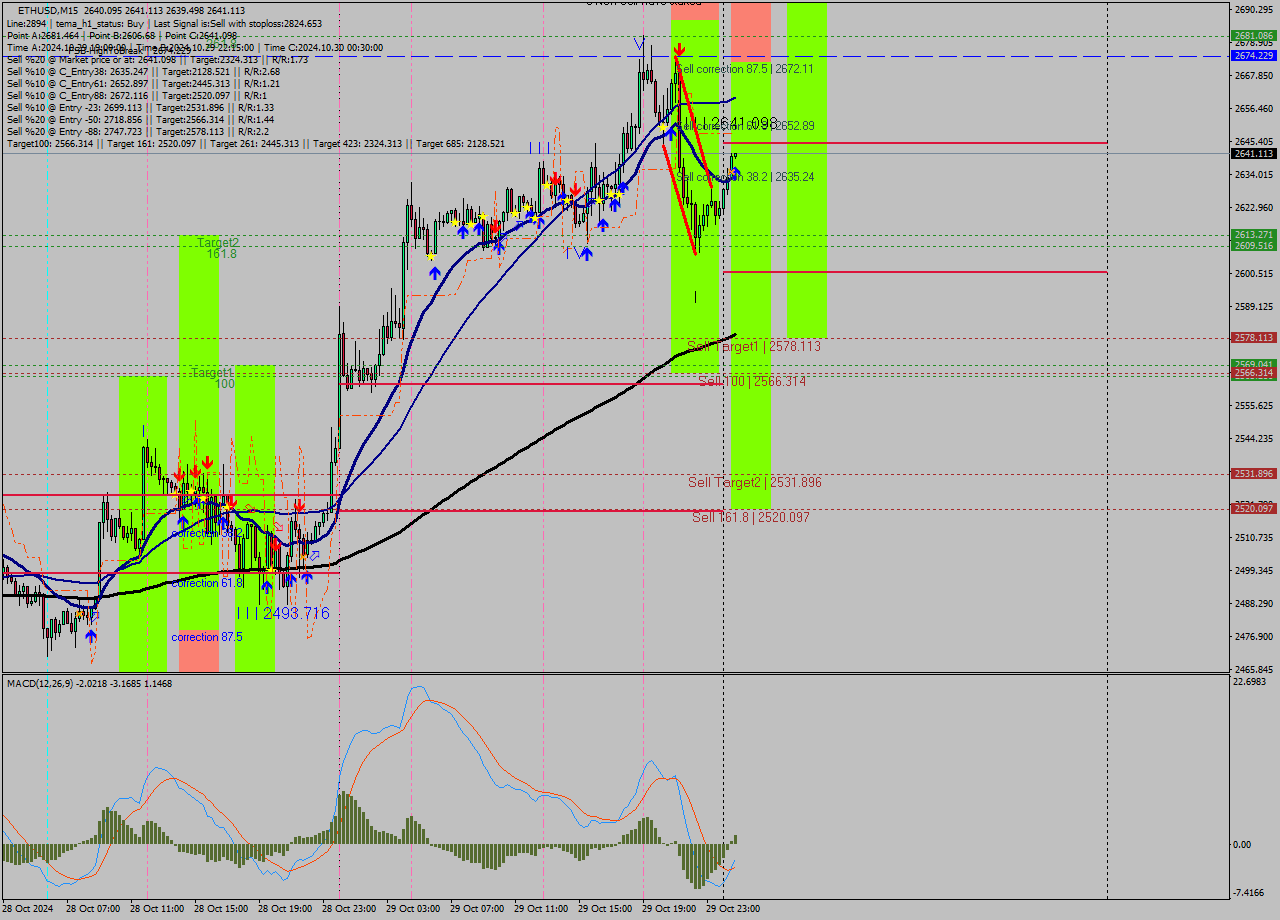
Task: Select the green price tag 2613.271
Action: pyautogui.click(x=1254, y=235)
